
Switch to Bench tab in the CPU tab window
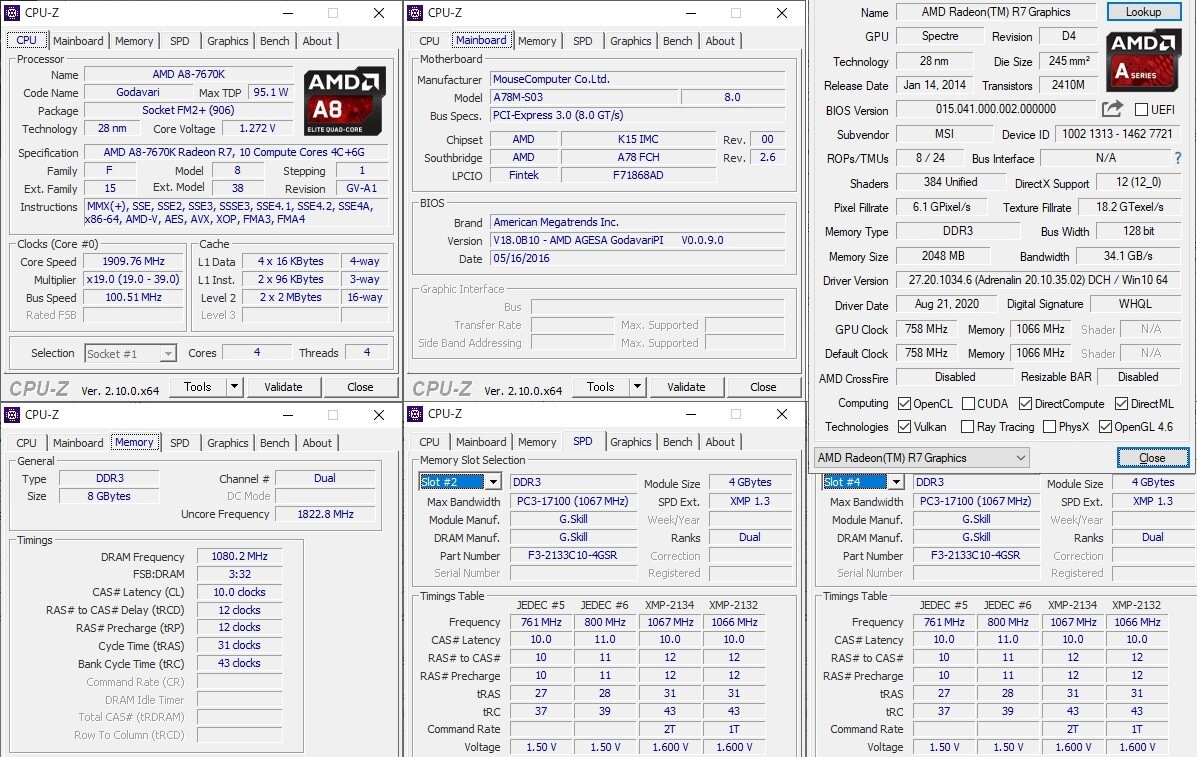tap(275, 41)
